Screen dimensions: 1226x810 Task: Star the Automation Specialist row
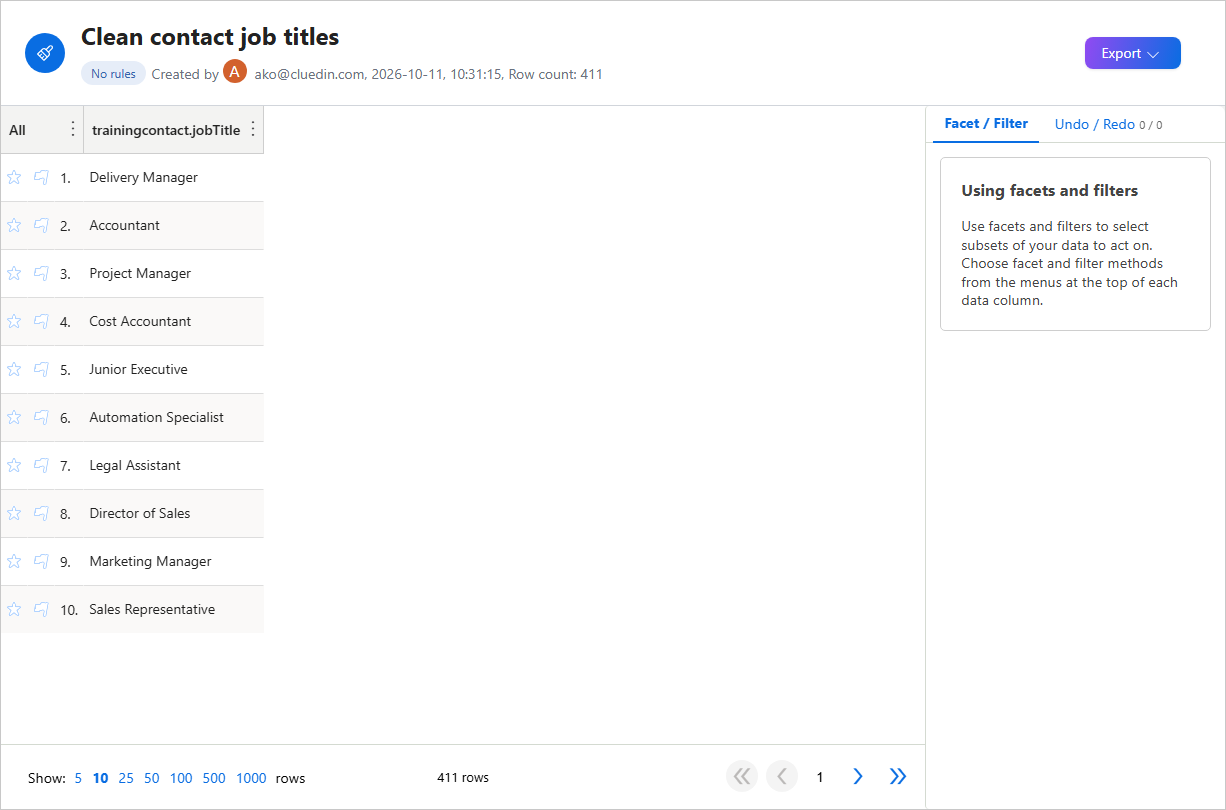coord(14,417)
